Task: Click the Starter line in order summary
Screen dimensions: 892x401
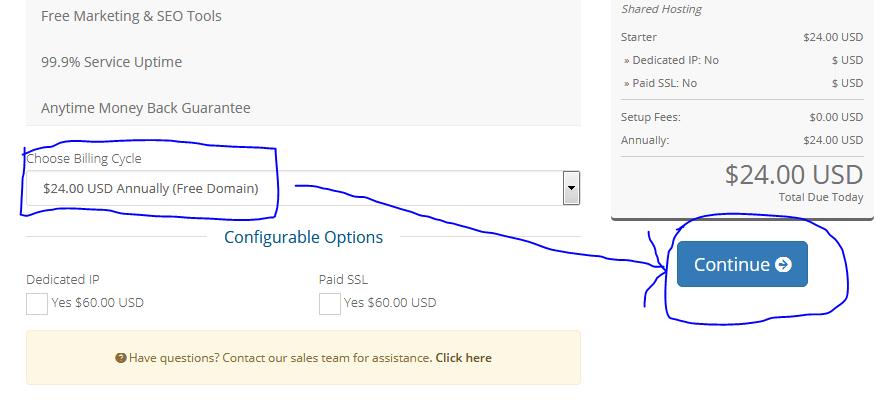Action: [639, 37]
